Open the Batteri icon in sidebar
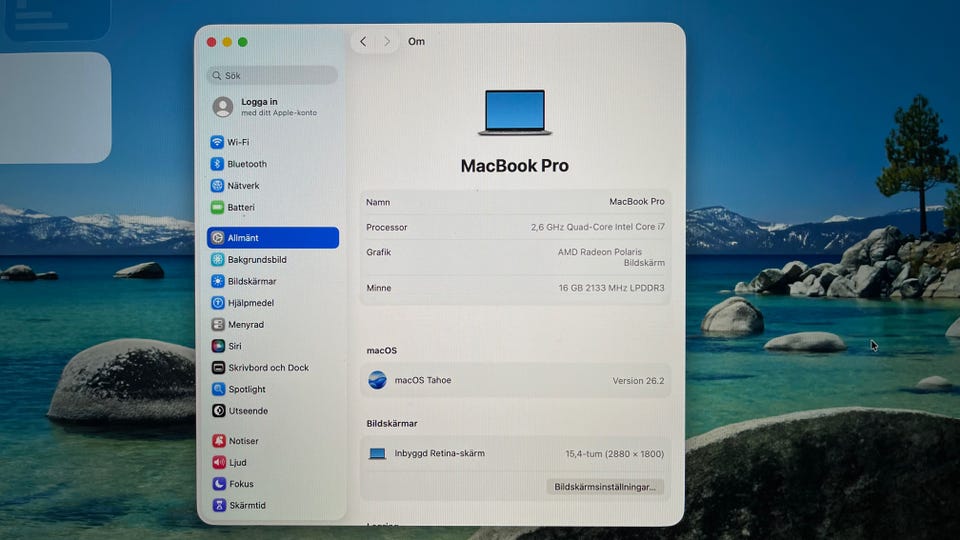Viewport: 960px width, 540px height. tap(217, 207)
